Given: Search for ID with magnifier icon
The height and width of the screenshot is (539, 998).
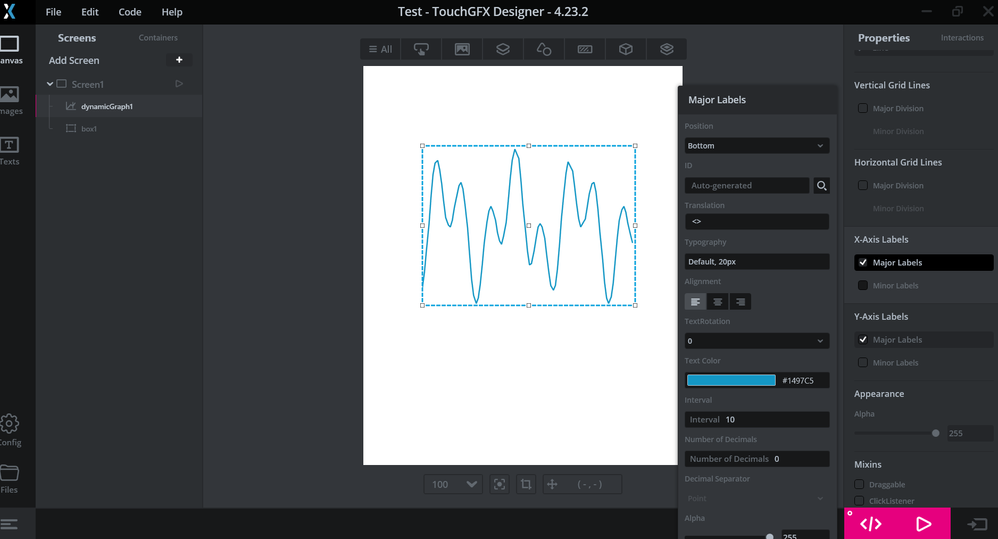Looking at the screenshot, I should pos(822,185).
